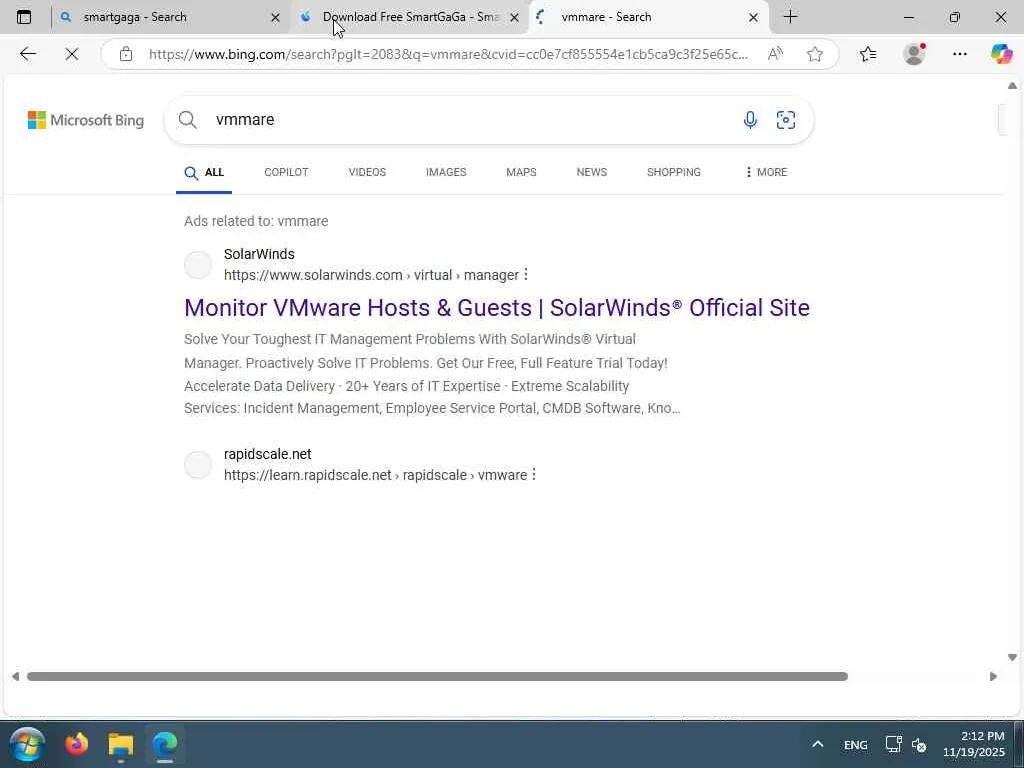The image size is (1024, 768).
Task: Show hidden system tray icons
Action: tap(818, 744)
